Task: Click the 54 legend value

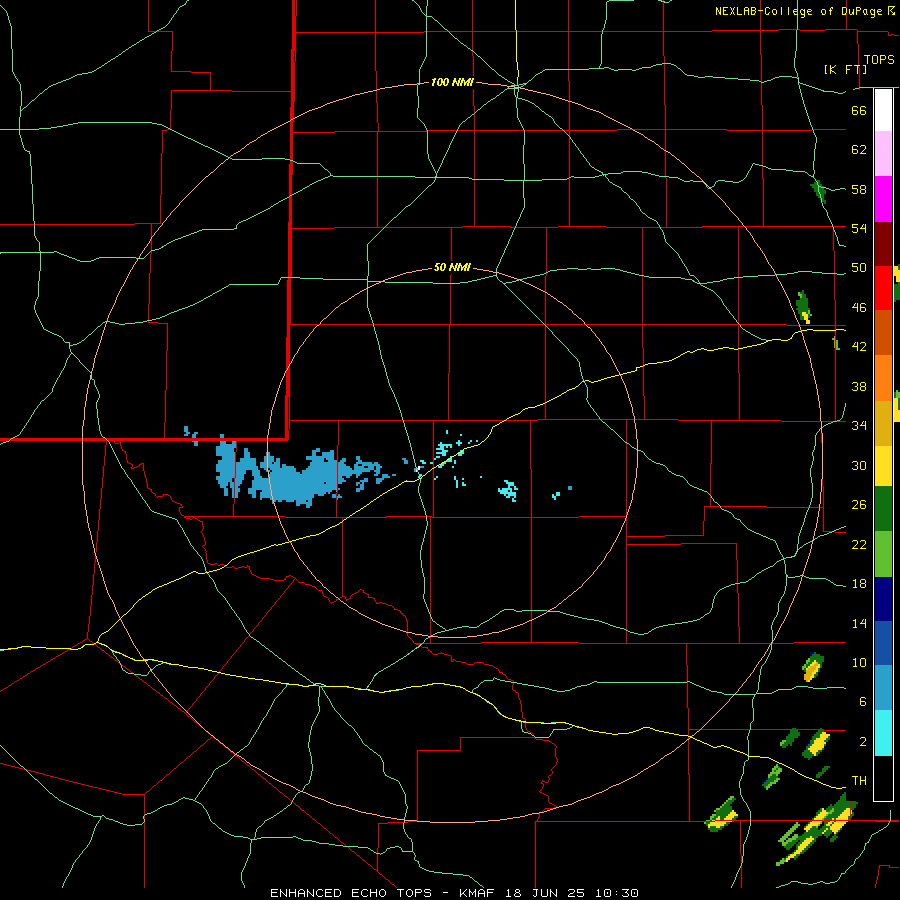Action: click(859, 228)
